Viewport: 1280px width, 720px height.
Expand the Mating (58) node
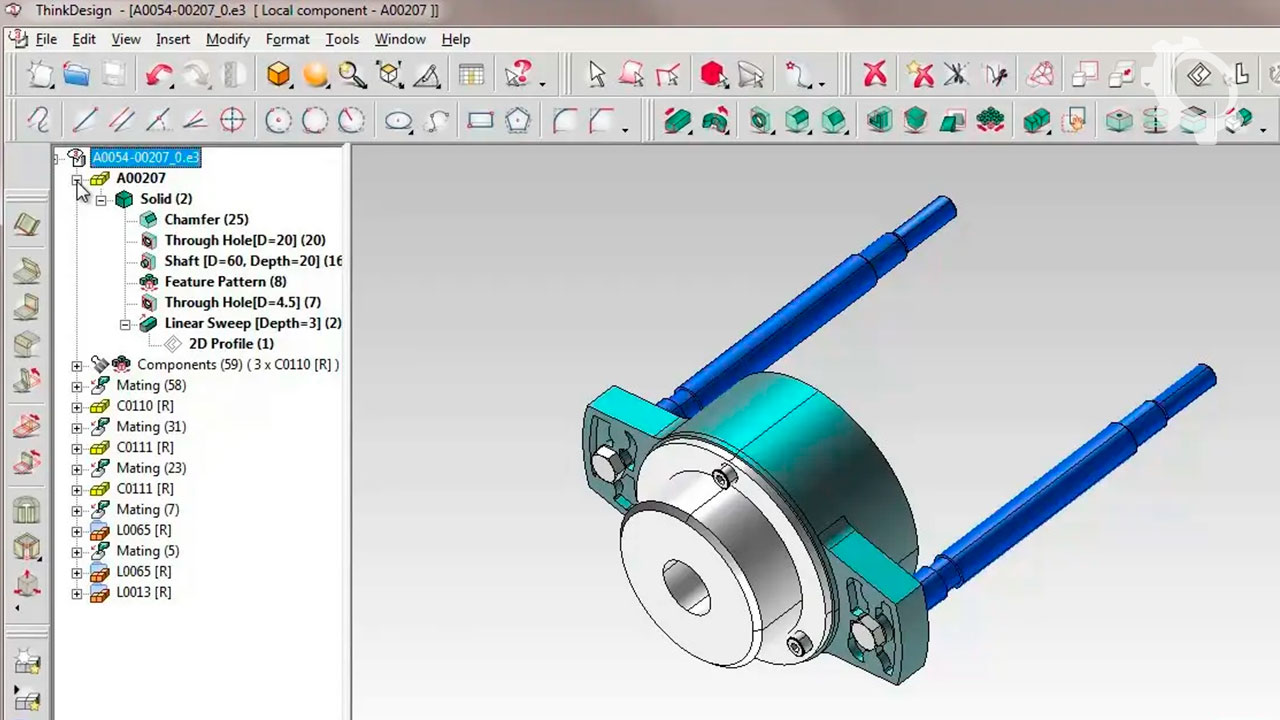coord(77,386)
